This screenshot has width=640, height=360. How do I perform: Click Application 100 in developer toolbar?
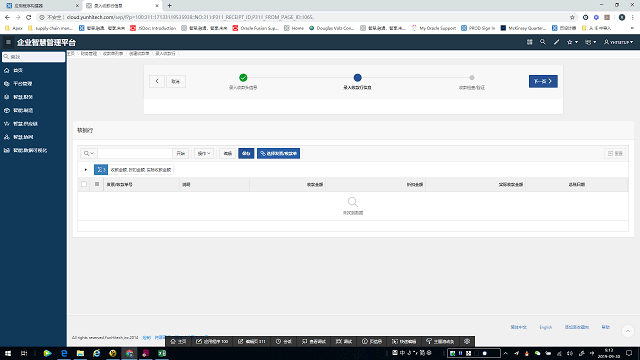(x=212, y=341)
